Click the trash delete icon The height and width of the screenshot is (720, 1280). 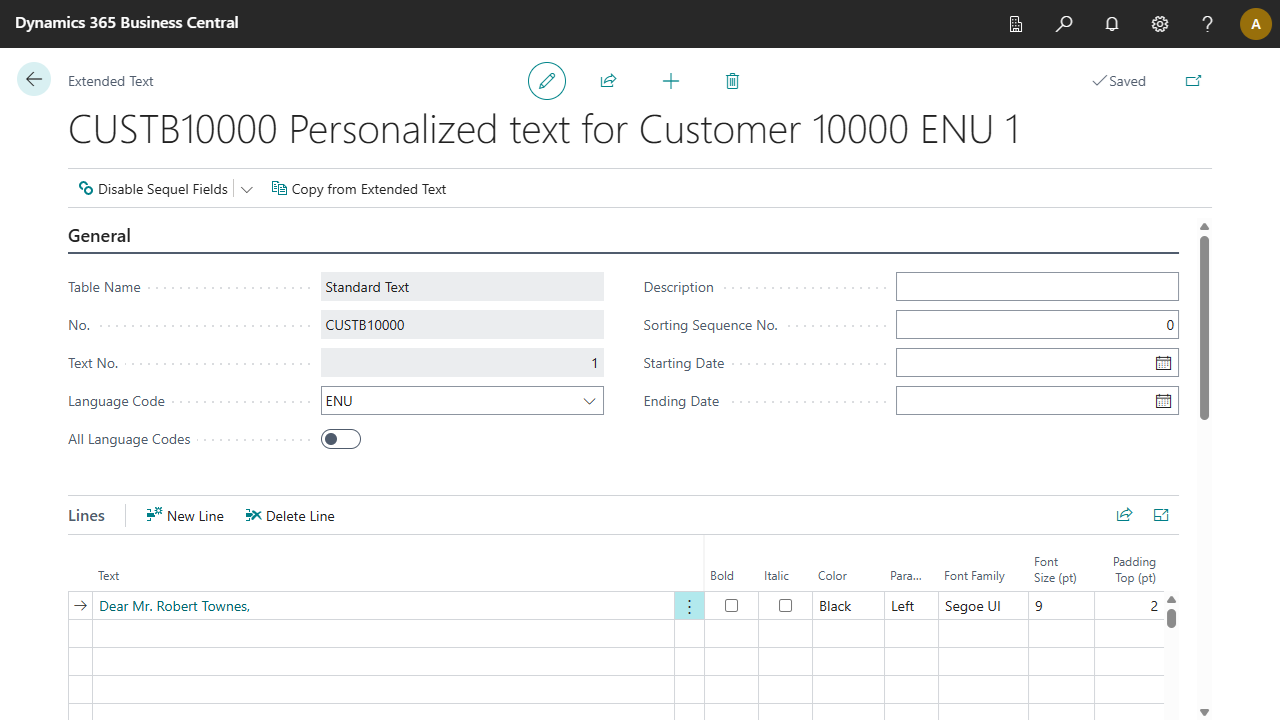pos(732,81)
